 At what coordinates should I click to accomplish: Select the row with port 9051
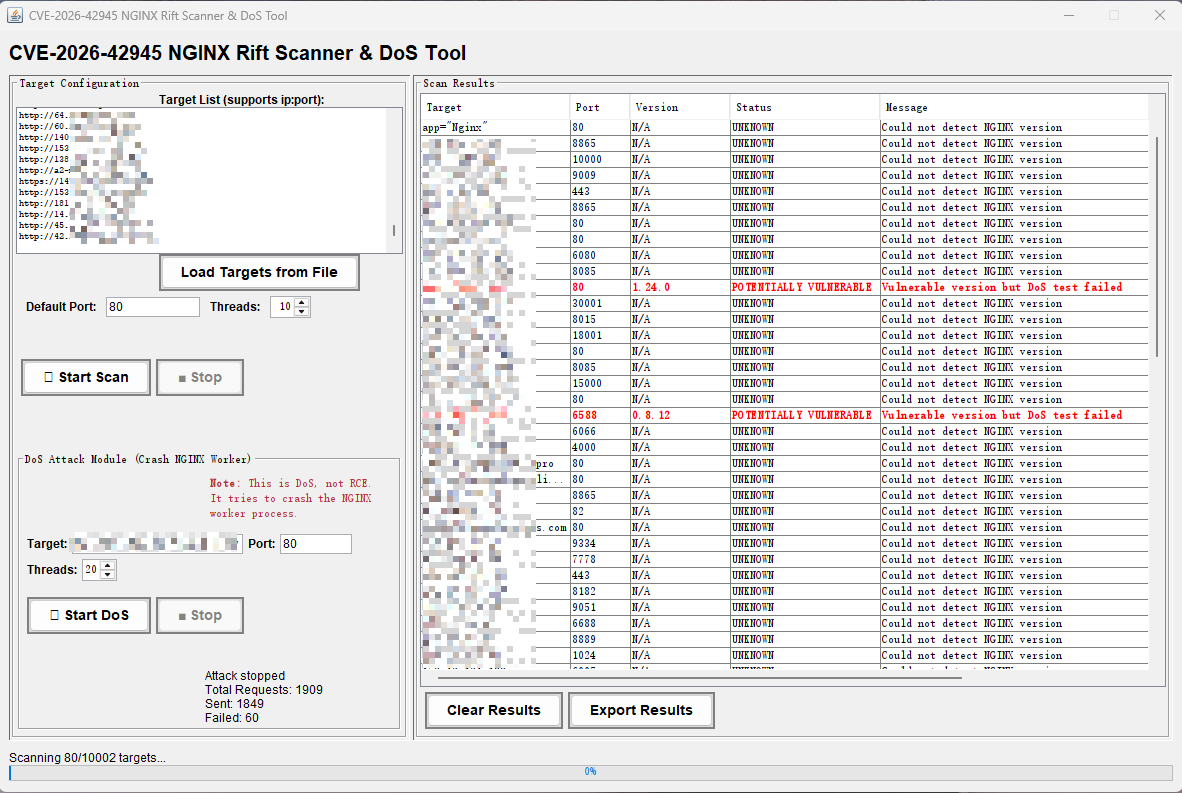tap(784, 607)
